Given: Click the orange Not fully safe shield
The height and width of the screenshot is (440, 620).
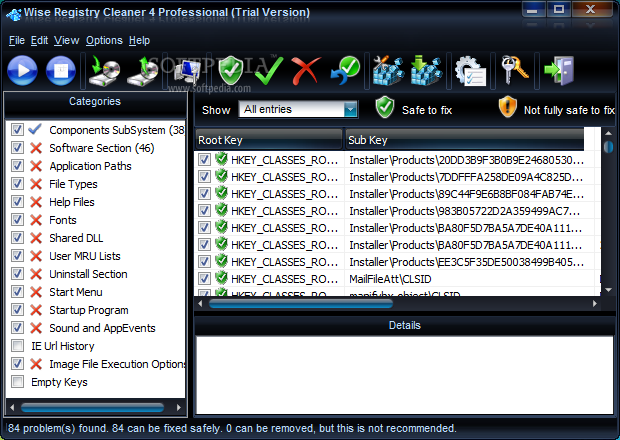Looking at the screenshot, I should (x=508, y=107).
